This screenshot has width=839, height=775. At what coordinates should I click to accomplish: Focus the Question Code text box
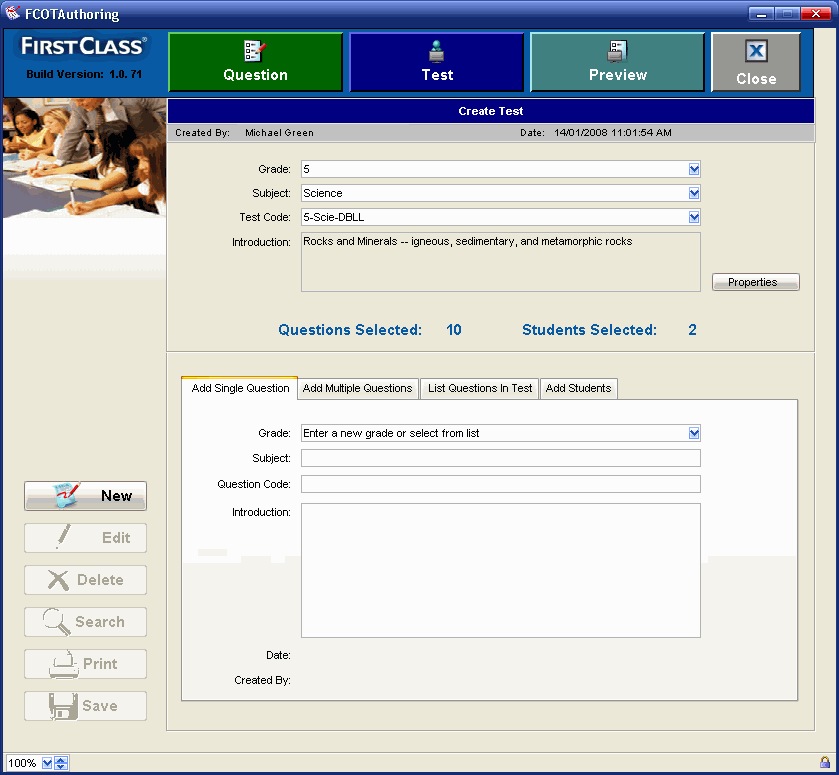pos(500,485)
